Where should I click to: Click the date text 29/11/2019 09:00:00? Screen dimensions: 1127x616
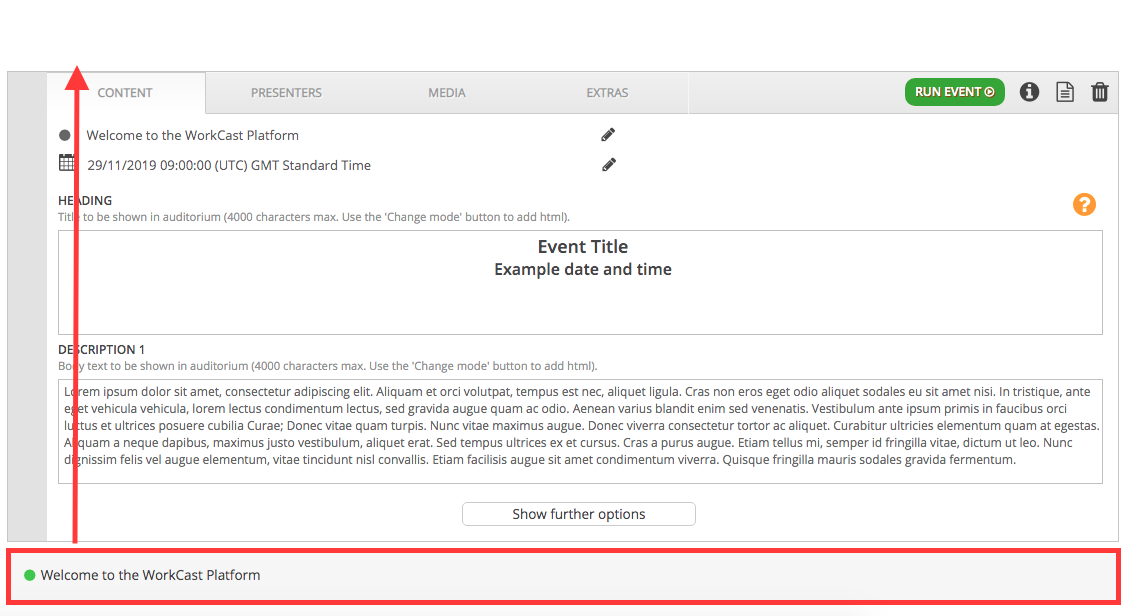(150, 165)
